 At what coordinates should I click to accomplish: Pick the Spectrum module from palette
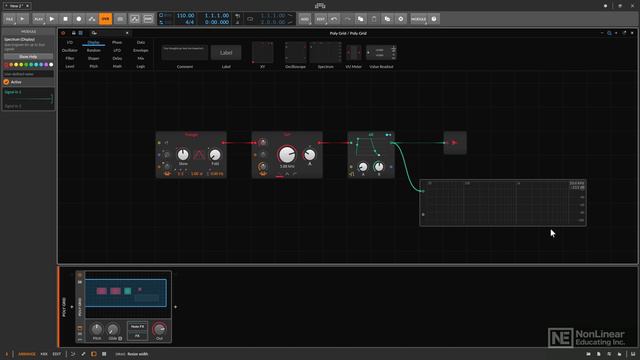[x=325, y=53]
